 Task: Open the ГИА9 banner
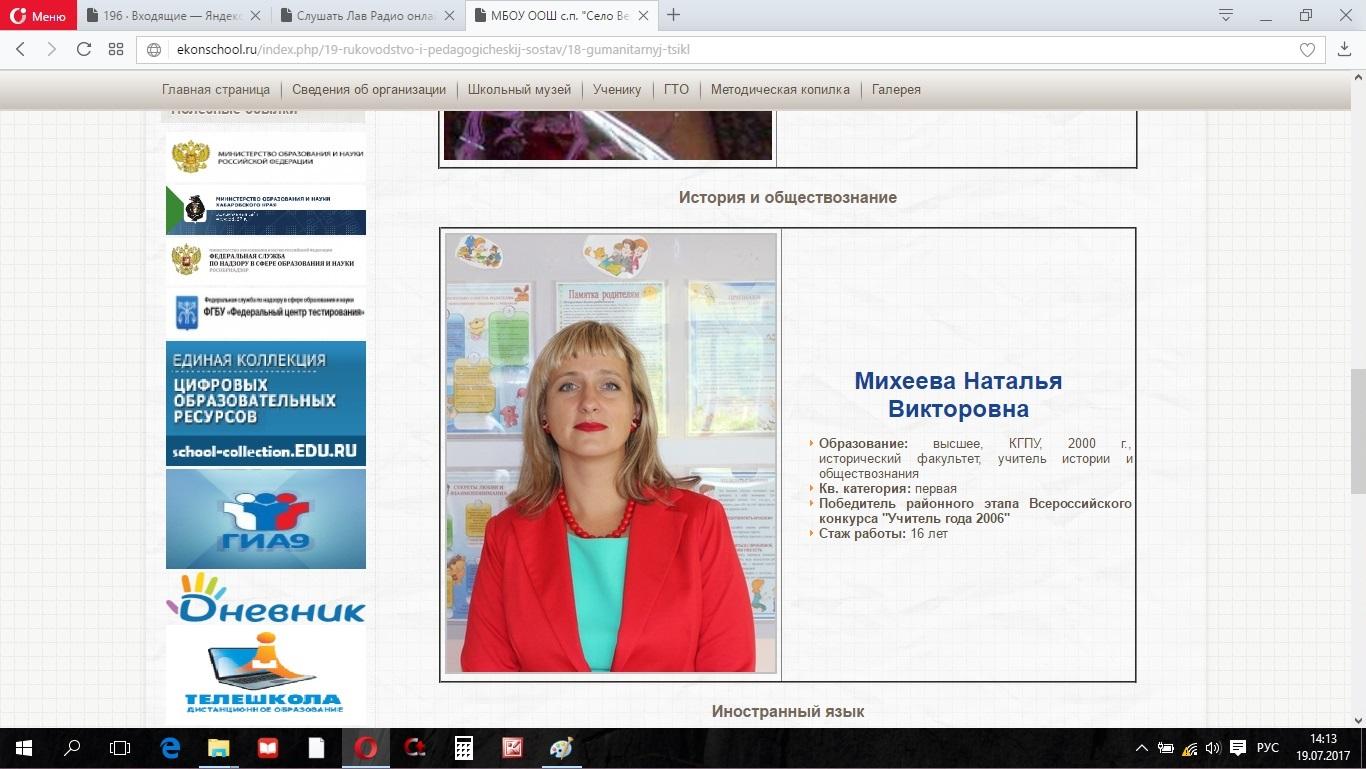pyautogui.click(x=266, y=519)
